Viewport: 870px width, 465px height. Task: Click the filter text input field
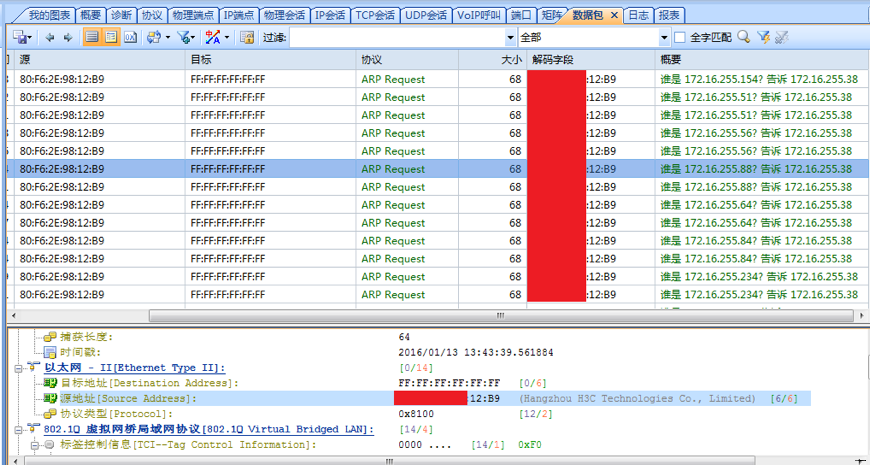(x=397, y=38)
